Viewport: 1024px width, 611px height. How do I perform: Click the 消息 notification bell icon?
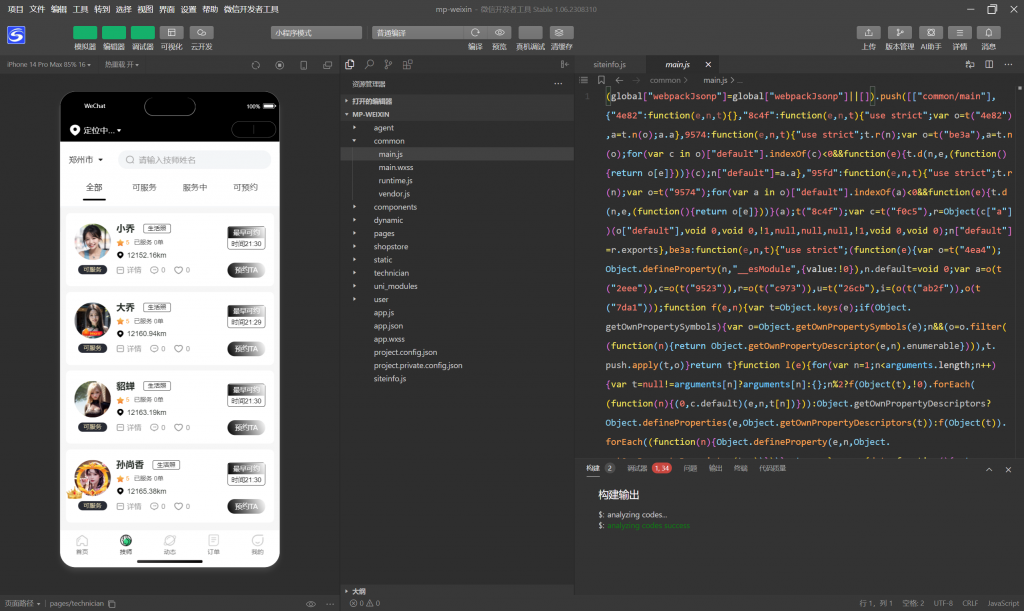[988, 33]
